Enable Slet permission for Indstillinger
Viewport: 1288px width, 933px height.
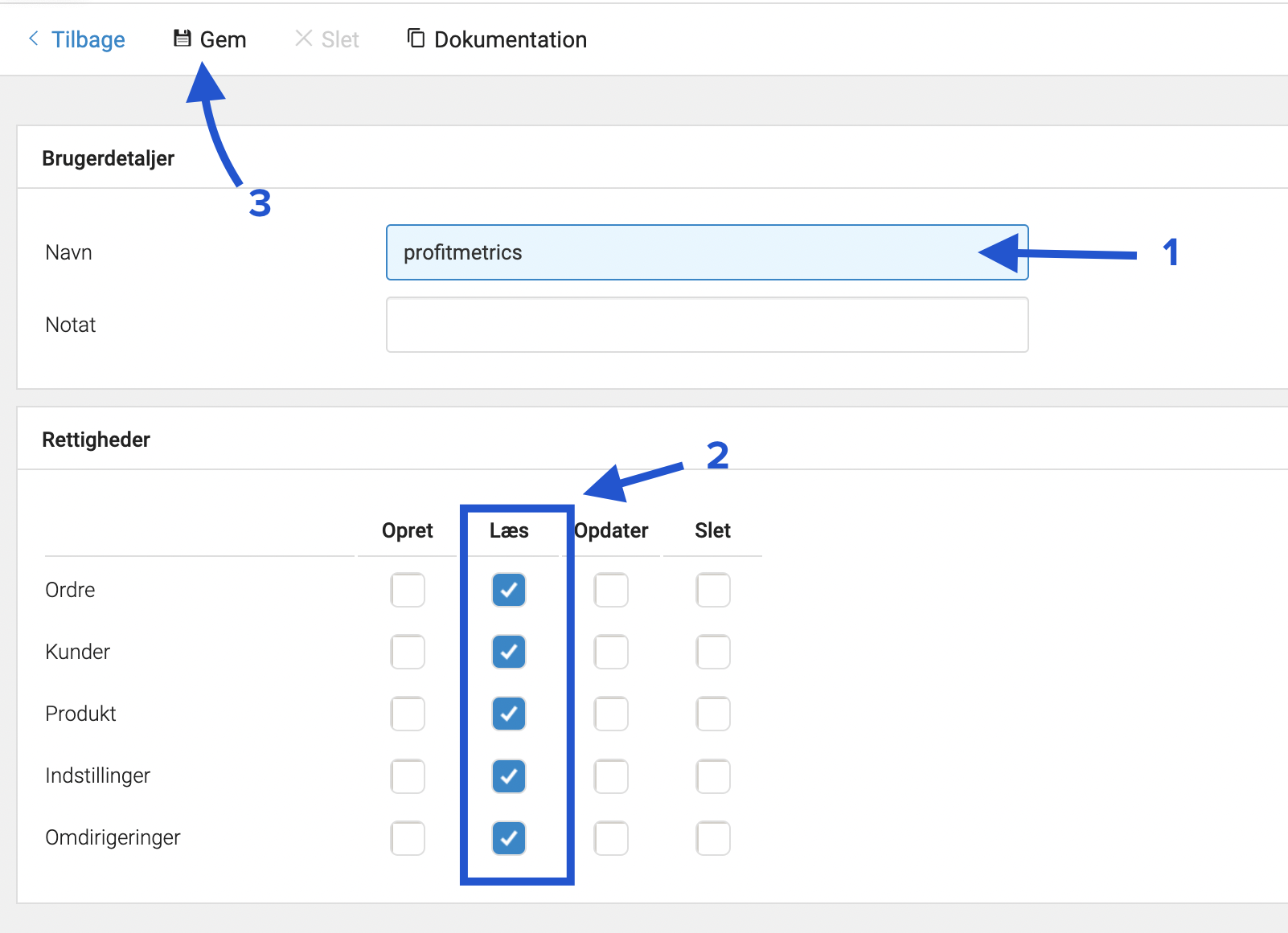(713, 776)
